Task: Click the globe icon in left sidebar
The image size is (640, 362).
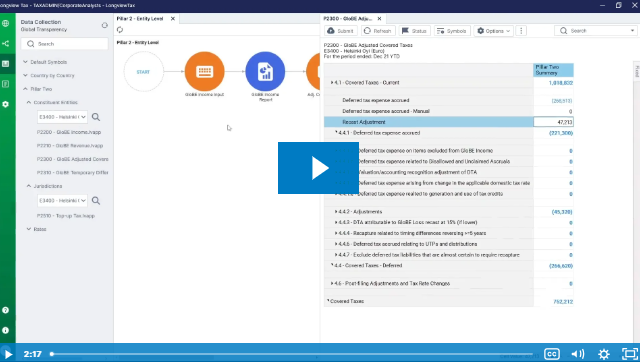Action: [6, 23]
